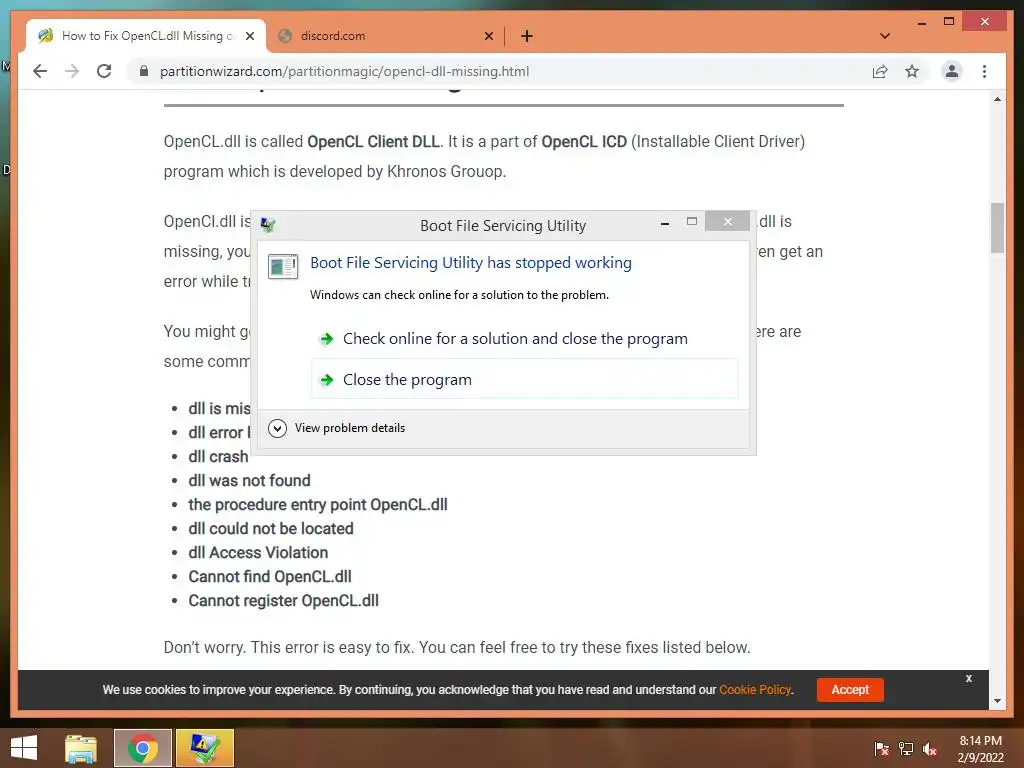1024x768 pixels.
Task: Minimize the Boot File Servicing Utility dialog
Action: point(665,223)
